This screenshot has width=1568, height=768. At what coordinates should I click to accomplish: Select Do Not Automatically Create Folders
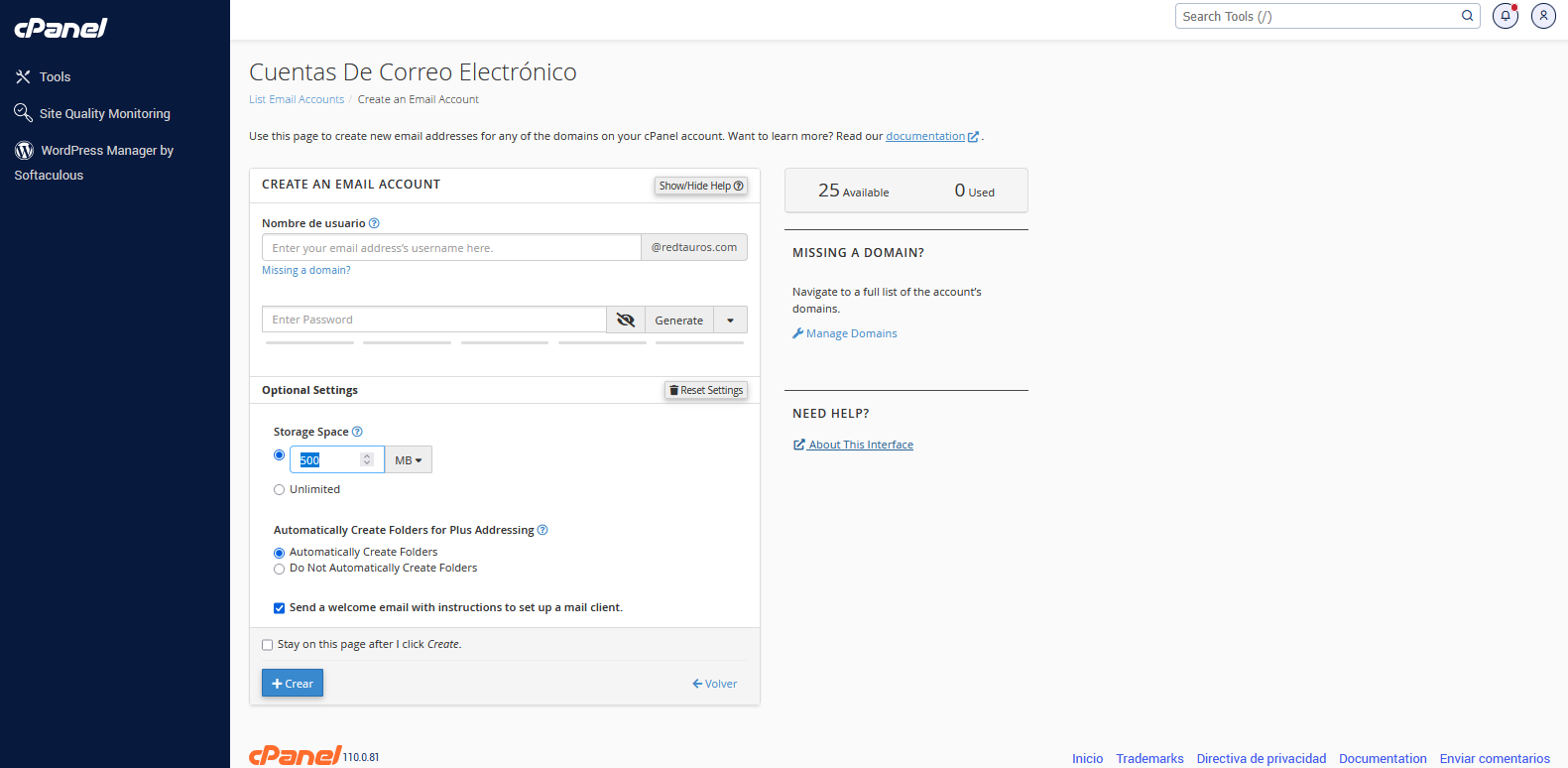(279, 569)
